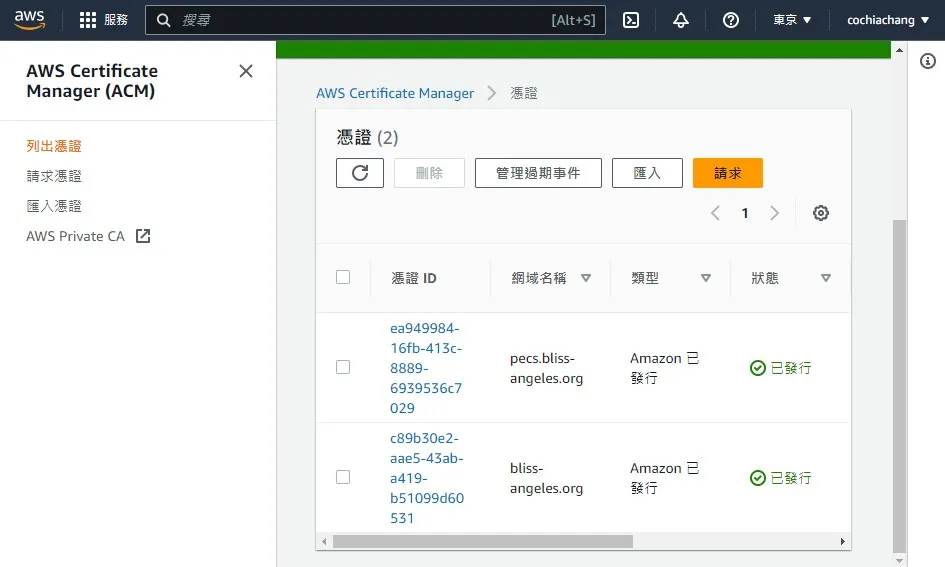Screen dimensions: 945x567
Task: Click page number 1 in pagination
Action: [x=745, y=213]
